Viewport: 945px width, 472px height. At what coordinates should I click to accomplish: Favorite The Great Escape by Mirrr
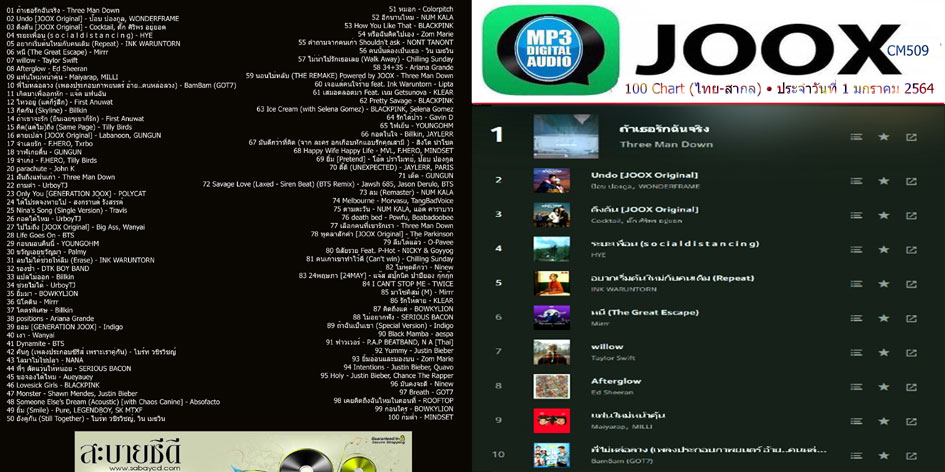884,318
